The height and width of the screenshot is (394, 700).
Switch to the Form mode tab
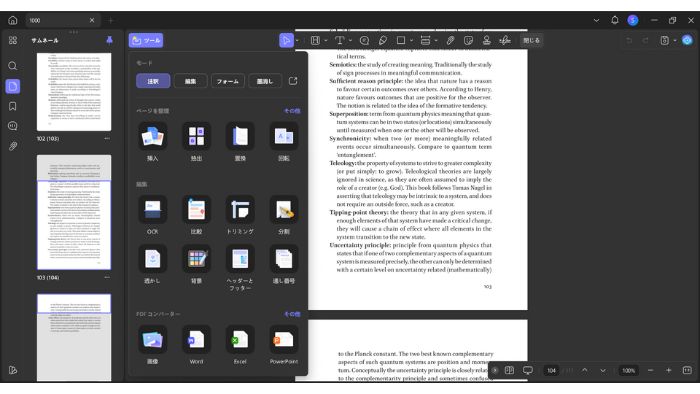click(228, 81)
